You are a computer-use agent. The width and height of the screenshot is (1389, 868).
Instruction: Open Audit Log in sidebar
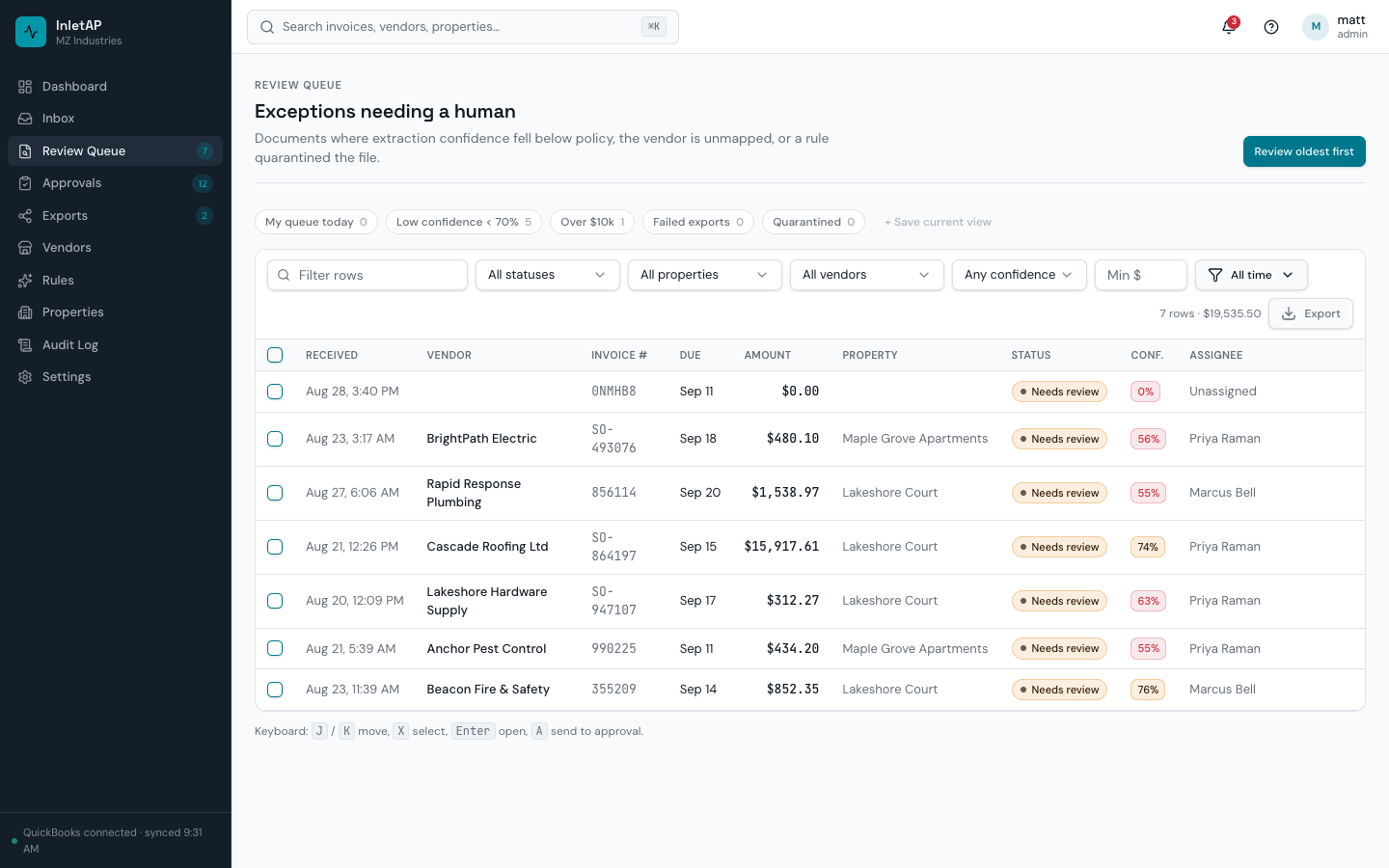tap(115, 345)
